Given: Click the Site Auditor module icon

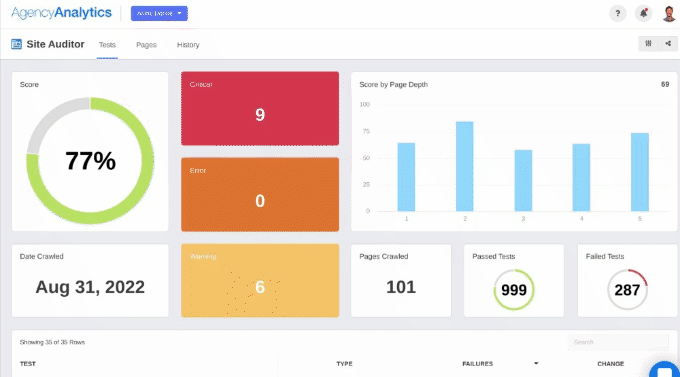Looking at the screenshot, I should point(16,44).
